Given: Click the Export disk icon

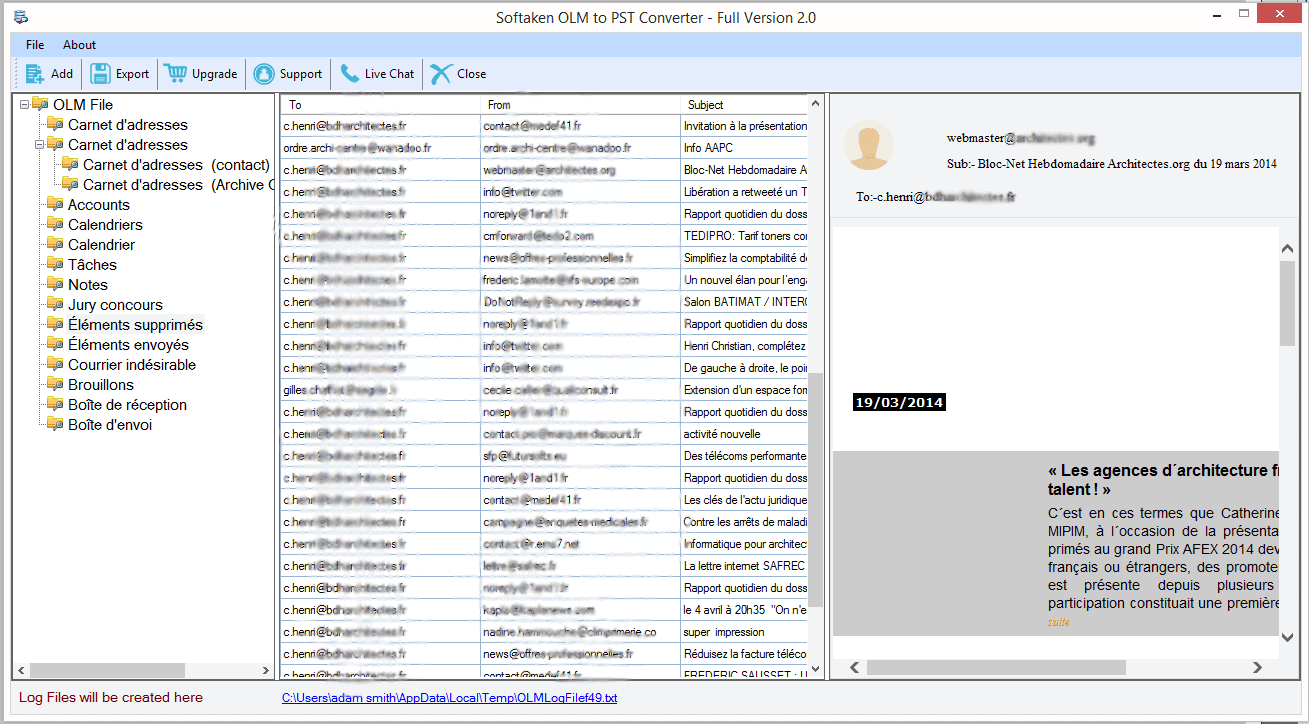Looking at the screenshot, I should click(x=100, y=73).
